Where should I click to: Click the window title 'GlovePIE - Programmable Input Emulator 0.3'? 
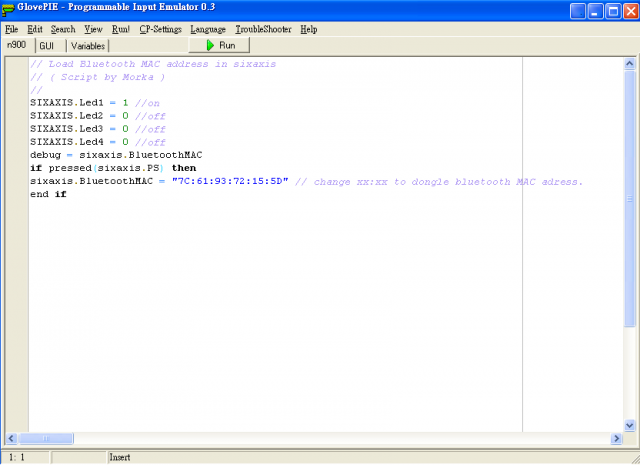click(116, 7)
